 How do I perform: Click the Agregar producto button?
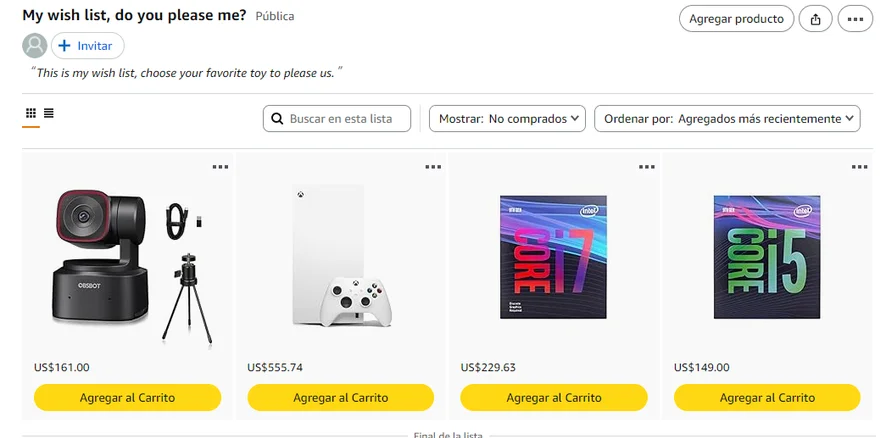coord(736,19)
